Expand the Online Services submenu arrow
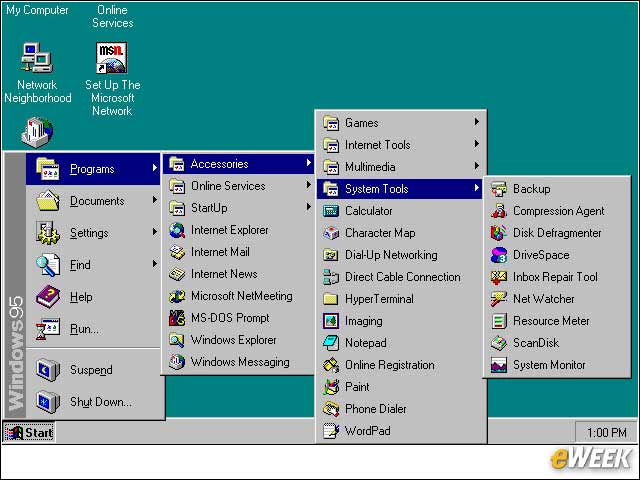640x480 pixels. click(309, 185)
